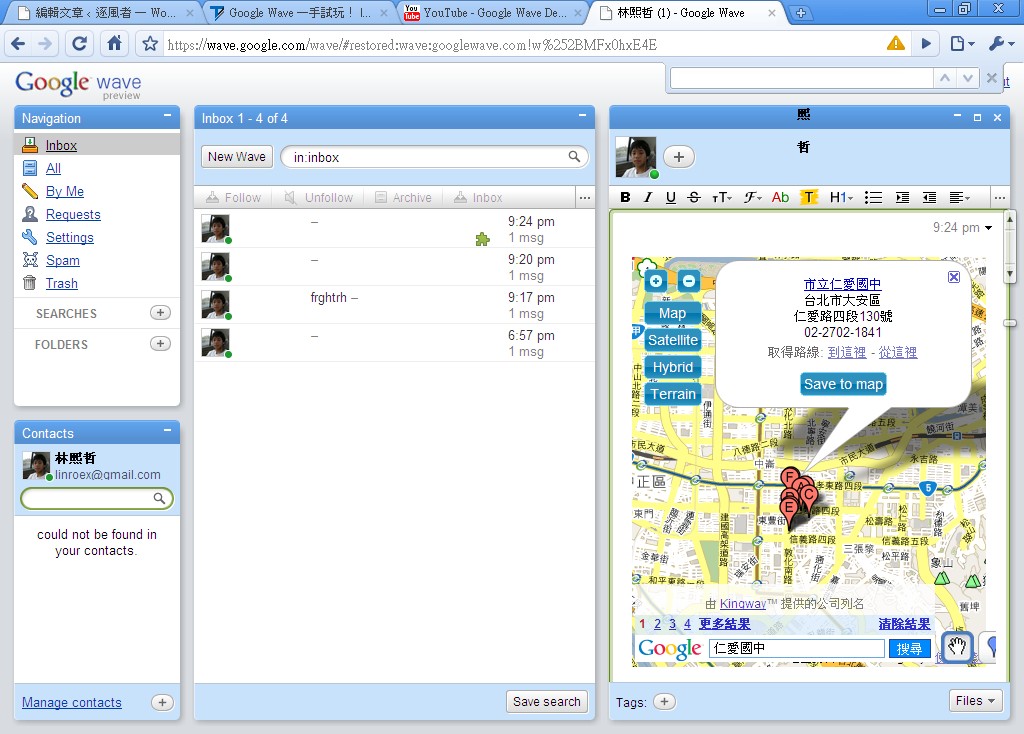Open Requests in Navigation

pyautogui.click(x=73, y=214)
